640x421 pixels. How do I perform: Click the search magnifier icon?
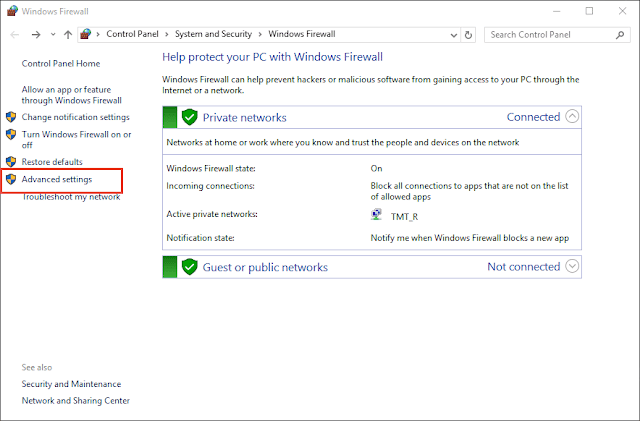[x=620, y=35]
